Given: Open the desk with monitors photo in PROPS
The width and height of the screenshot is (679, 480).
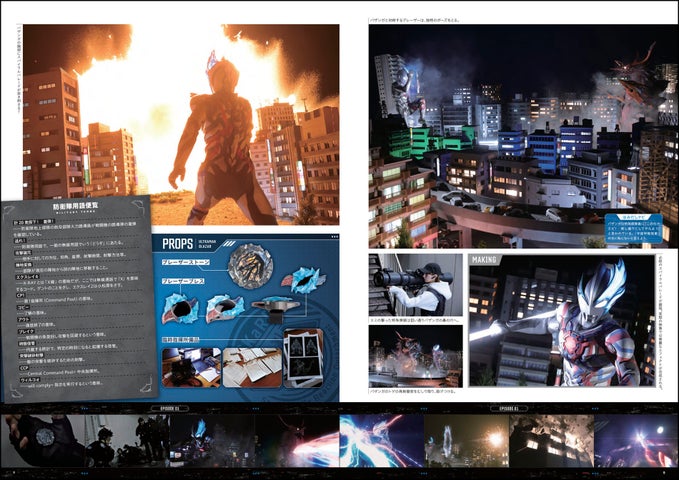Looking at the screenshot, I should [x=191, y=367].
